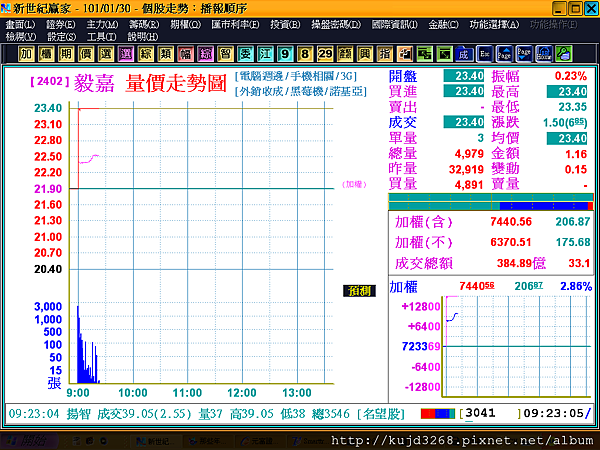Click the yellow 選 toolbar button

point(106,54)
